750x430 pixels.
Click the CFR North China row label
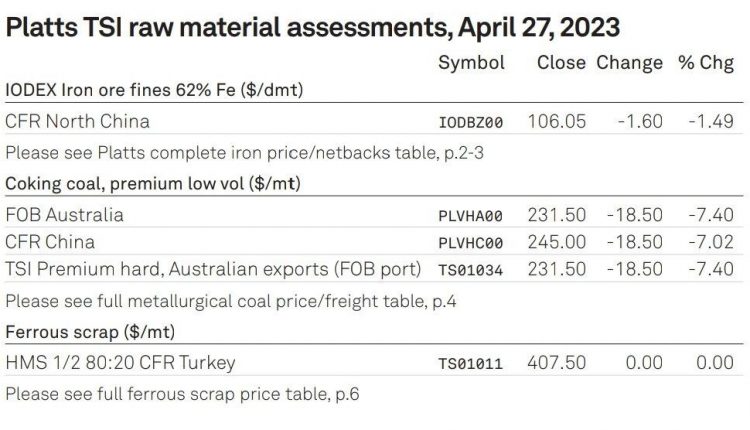pos(77,121)
